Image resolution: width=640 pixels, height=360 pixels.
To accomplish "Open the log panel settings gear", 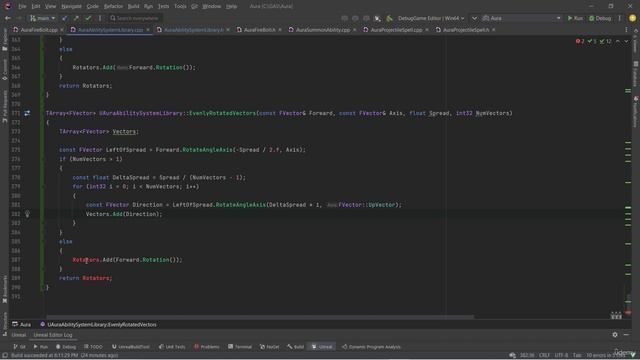I will tap(615, 335).
